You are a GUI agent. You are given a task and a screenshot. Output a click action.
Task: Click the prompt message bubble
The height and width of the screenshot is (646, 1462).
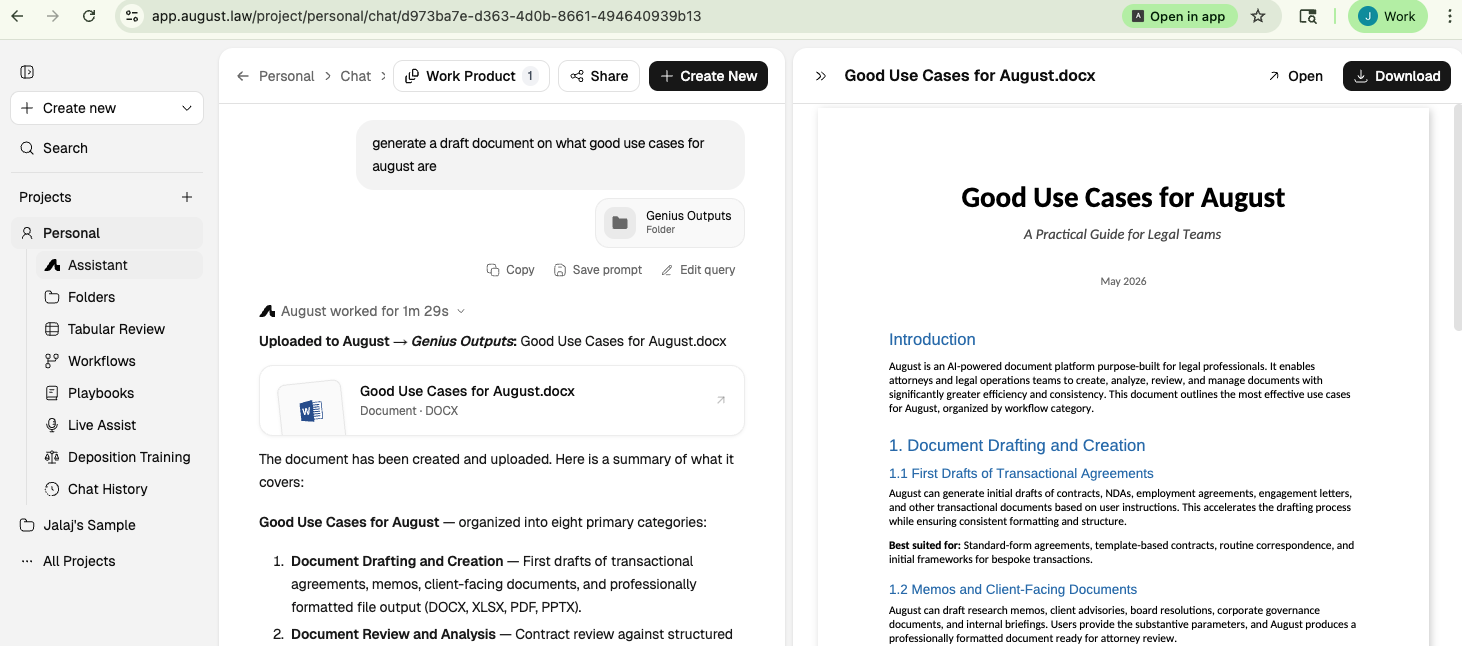tap(550, 155)
